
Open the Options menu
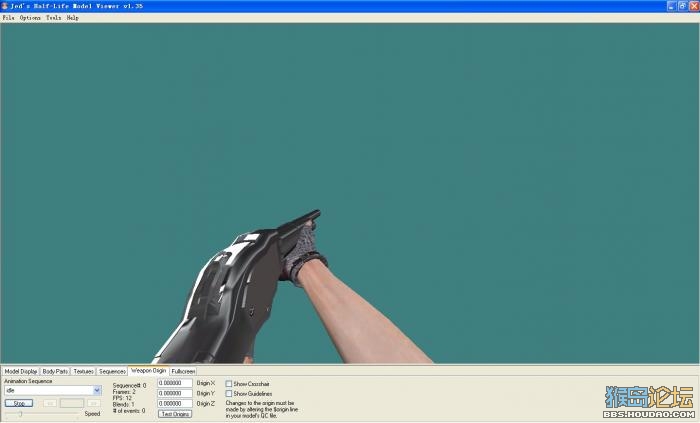pos(30,18)
